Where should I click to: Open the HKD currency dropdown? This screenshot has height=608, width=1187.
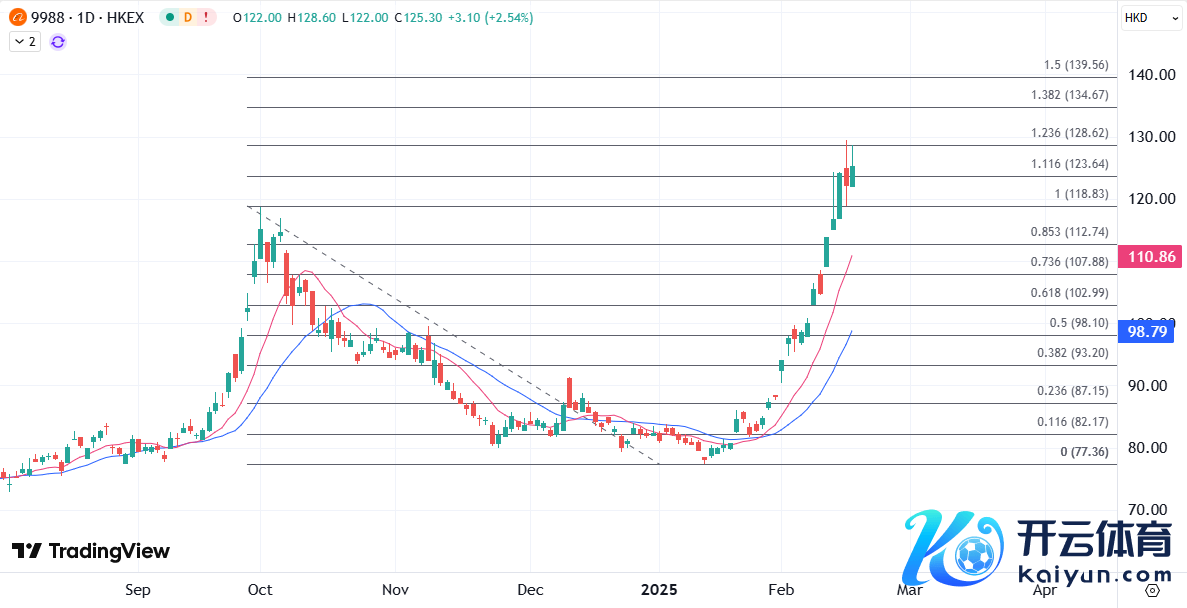pyautogui.click(x=1143, y=18)
